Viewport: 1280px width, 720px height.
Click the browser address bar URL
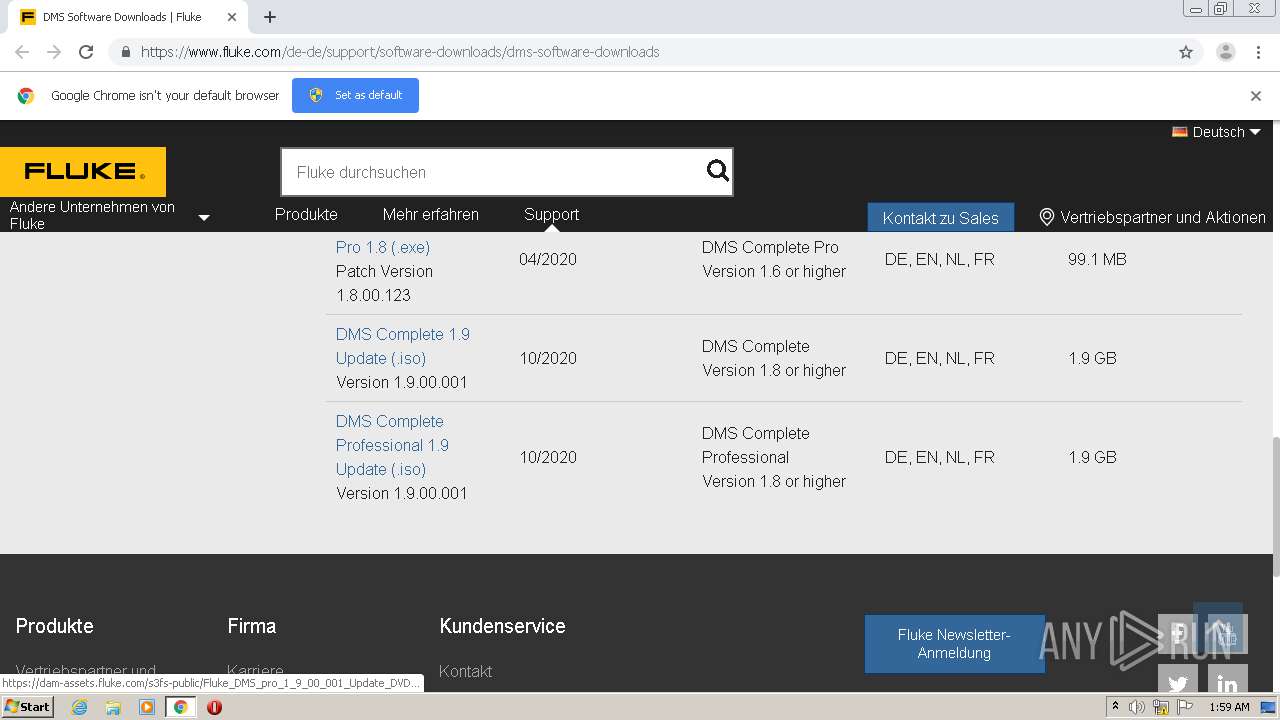click(x=400, y=52)
